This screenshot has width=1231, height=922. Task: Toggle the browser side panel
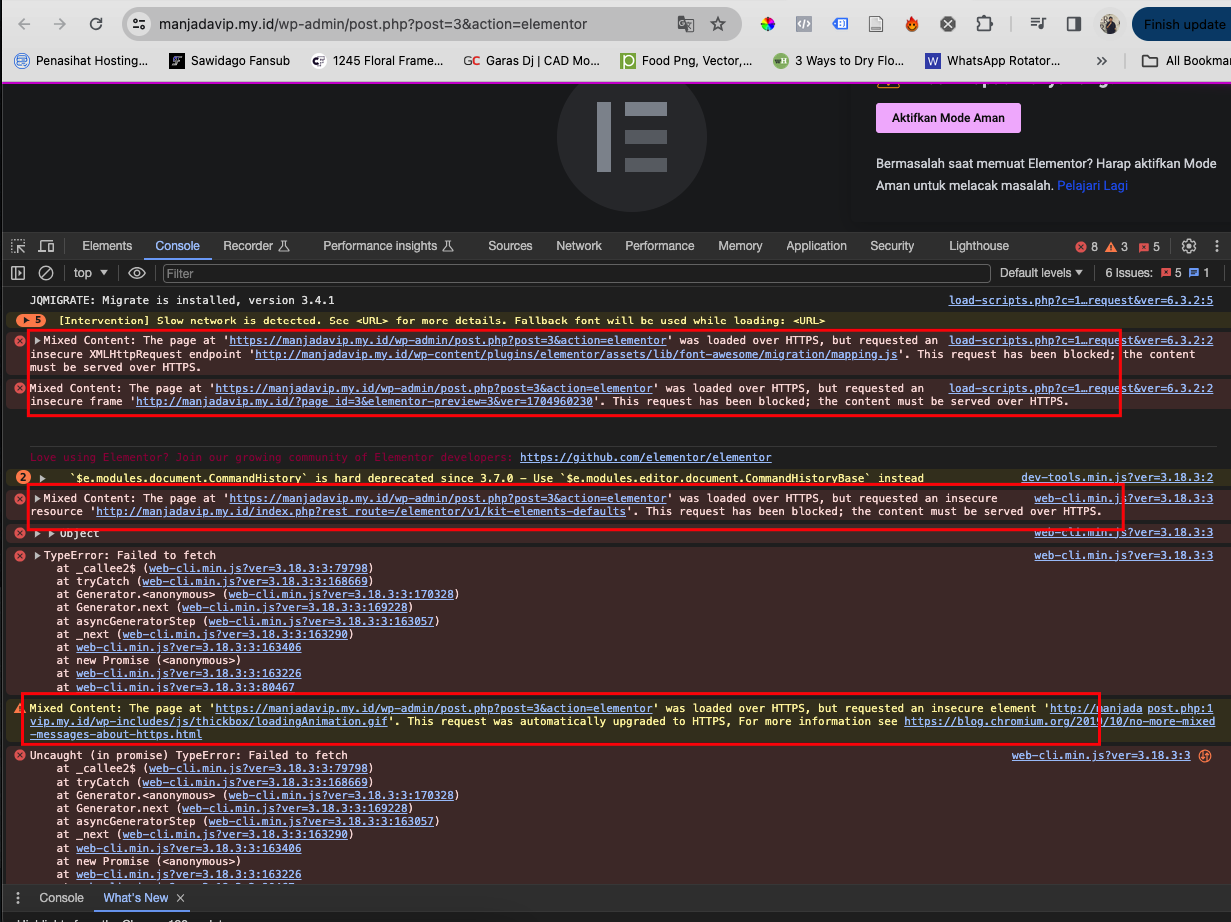pyautogui.click(x=1074, y=24)
